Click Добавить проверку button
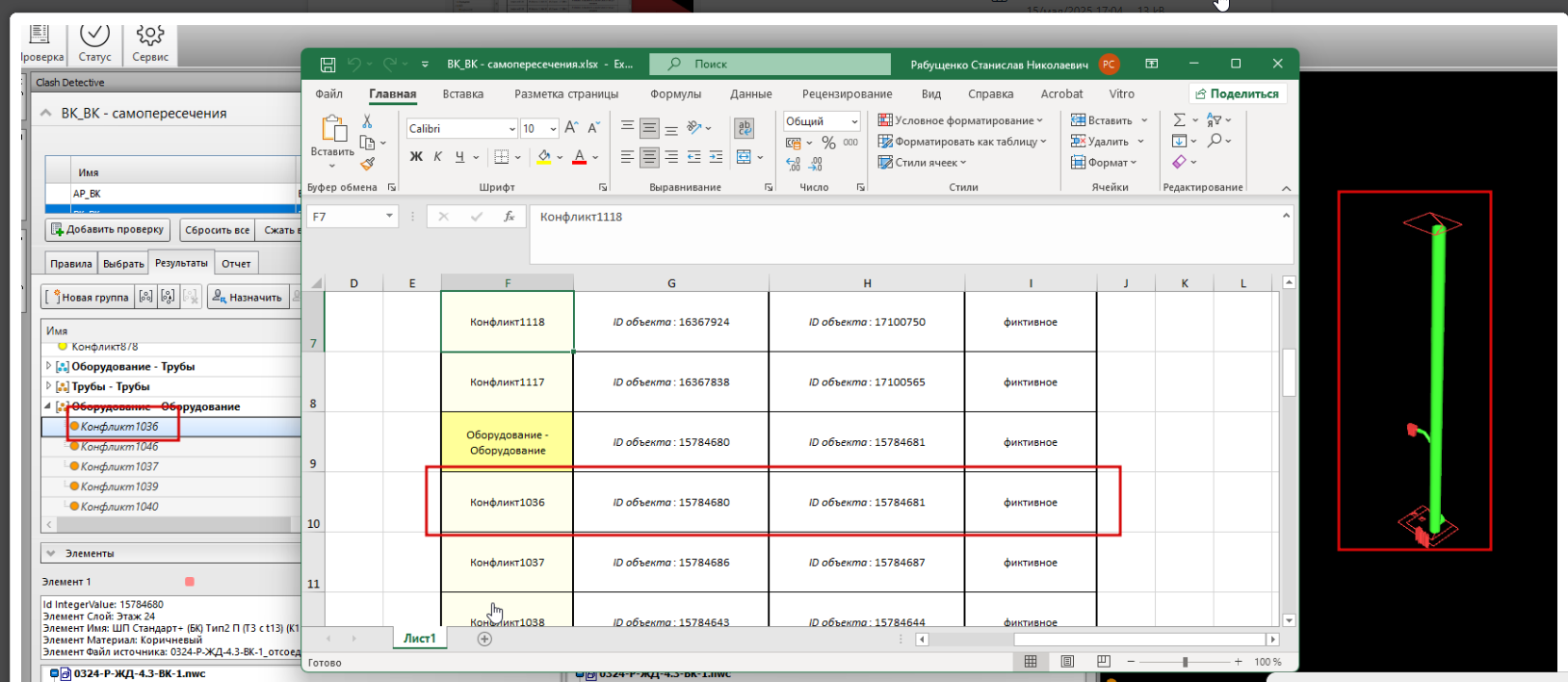 [108, 229]
